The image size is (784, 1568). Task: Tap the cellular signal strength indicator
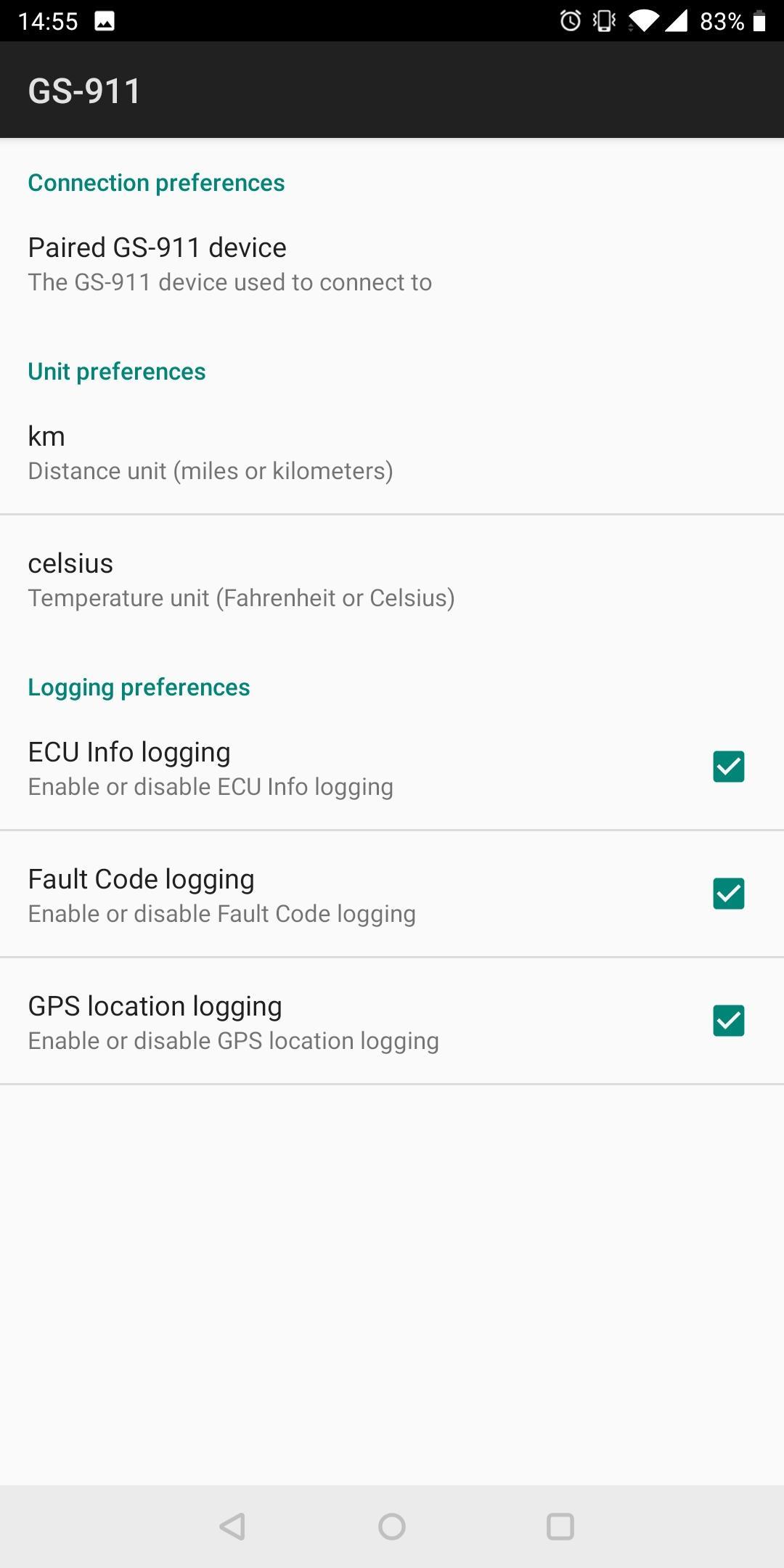tap(677, 21)
